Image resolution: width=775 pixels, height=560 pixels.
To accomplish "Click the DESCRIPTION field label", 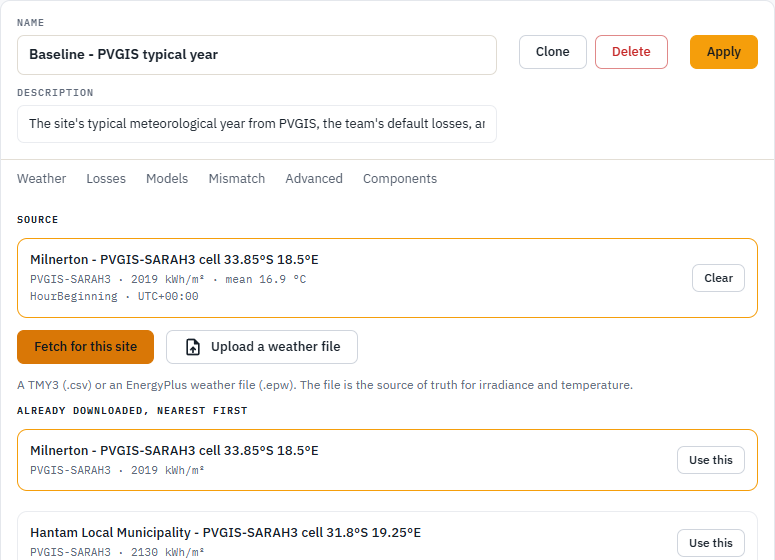I will pos(55,93).
